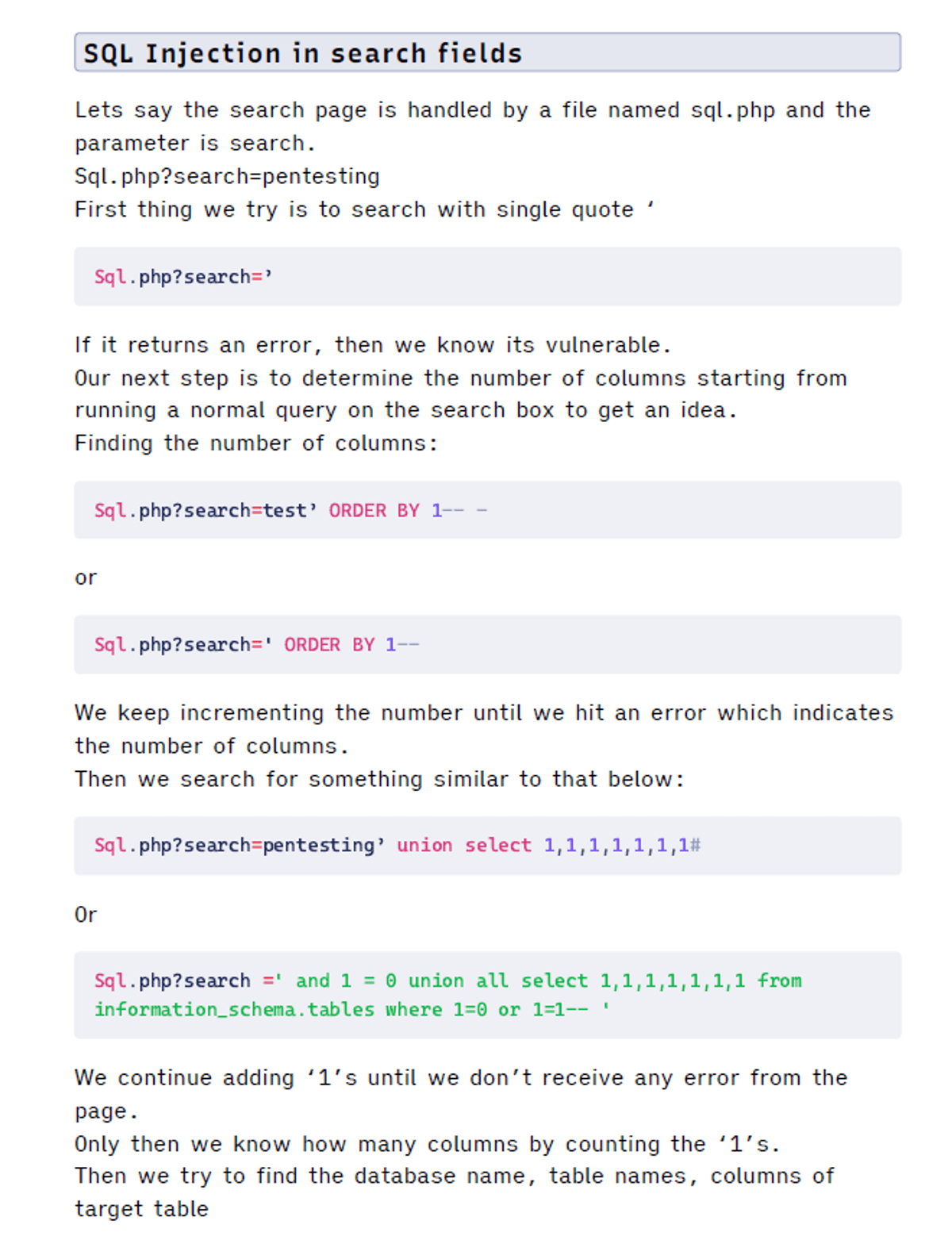The image size is (952, 1255).
Task: Click the paragraph starting "Lets say the search page"
Action: [472, 125]
